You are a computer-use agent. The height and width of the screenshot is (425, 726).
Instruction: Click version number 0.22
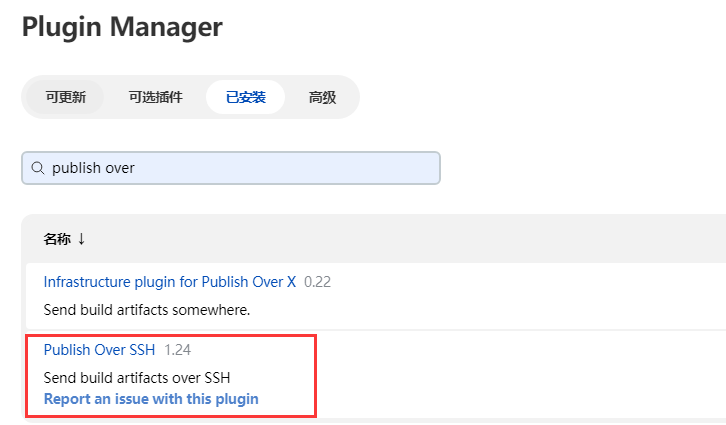click(x=317, y=282)
